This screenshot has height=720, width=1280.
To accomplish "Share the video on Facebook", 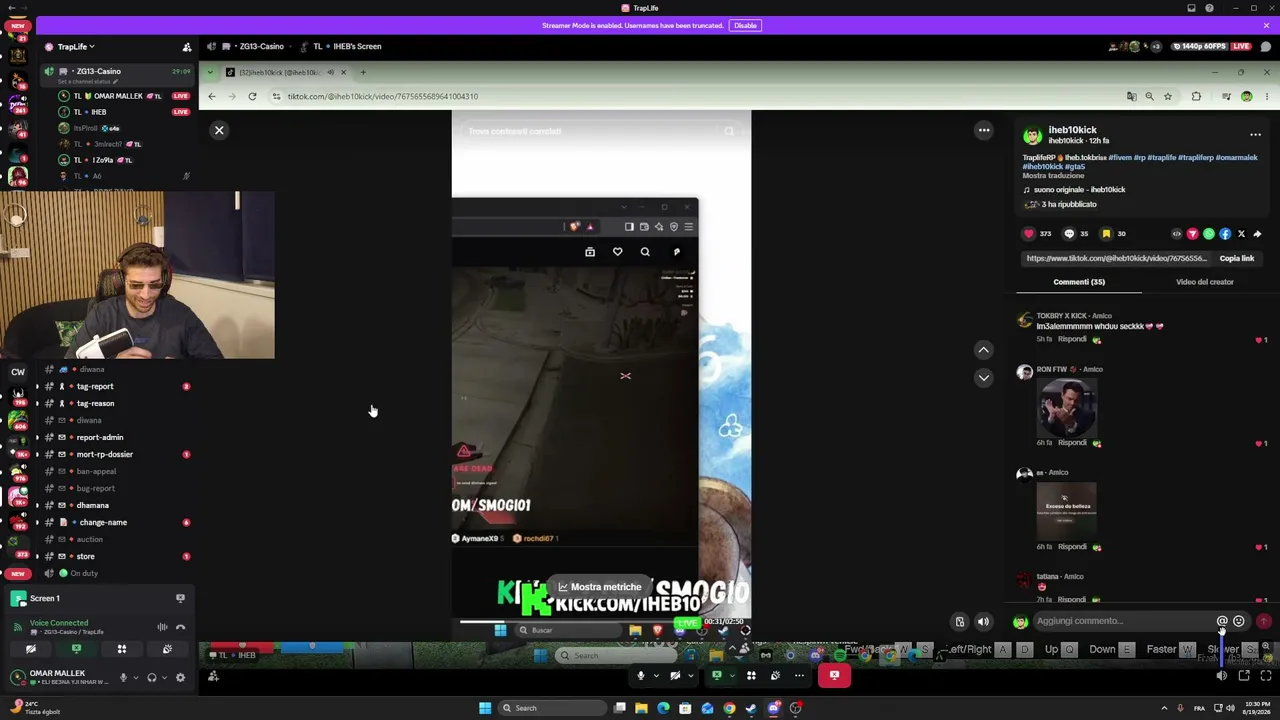I will [x=1225, y=234].
